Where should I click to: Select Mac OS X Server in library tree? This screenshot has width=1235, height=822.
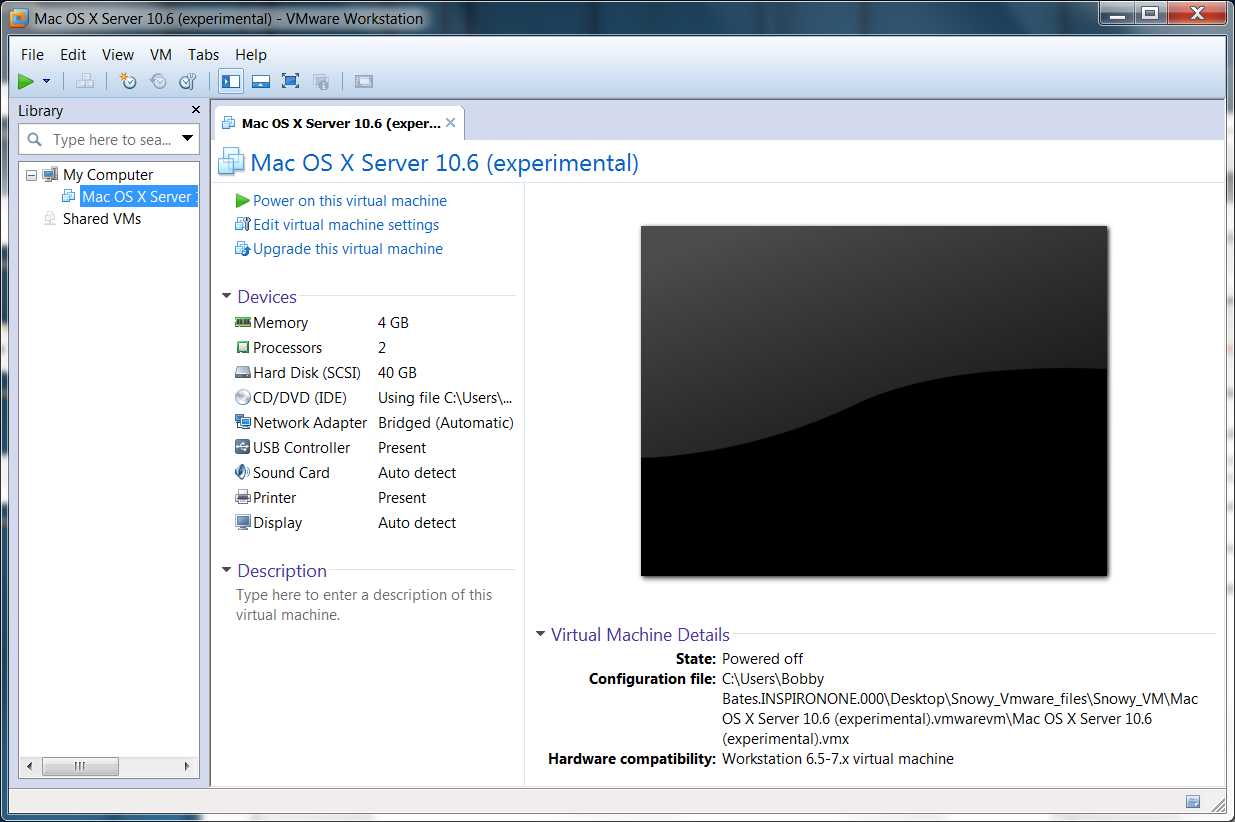pyautogui.click(x=139, y=197)
